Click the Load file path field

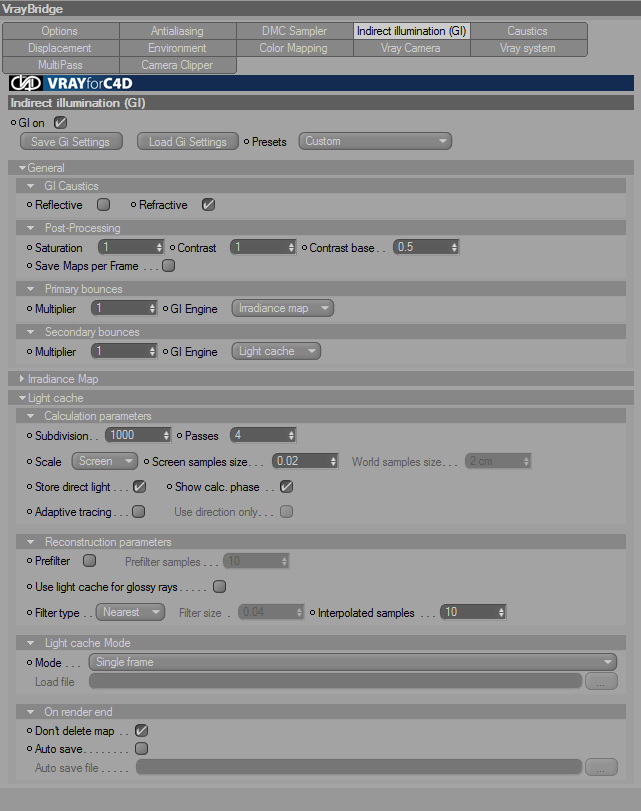(336, 681)
